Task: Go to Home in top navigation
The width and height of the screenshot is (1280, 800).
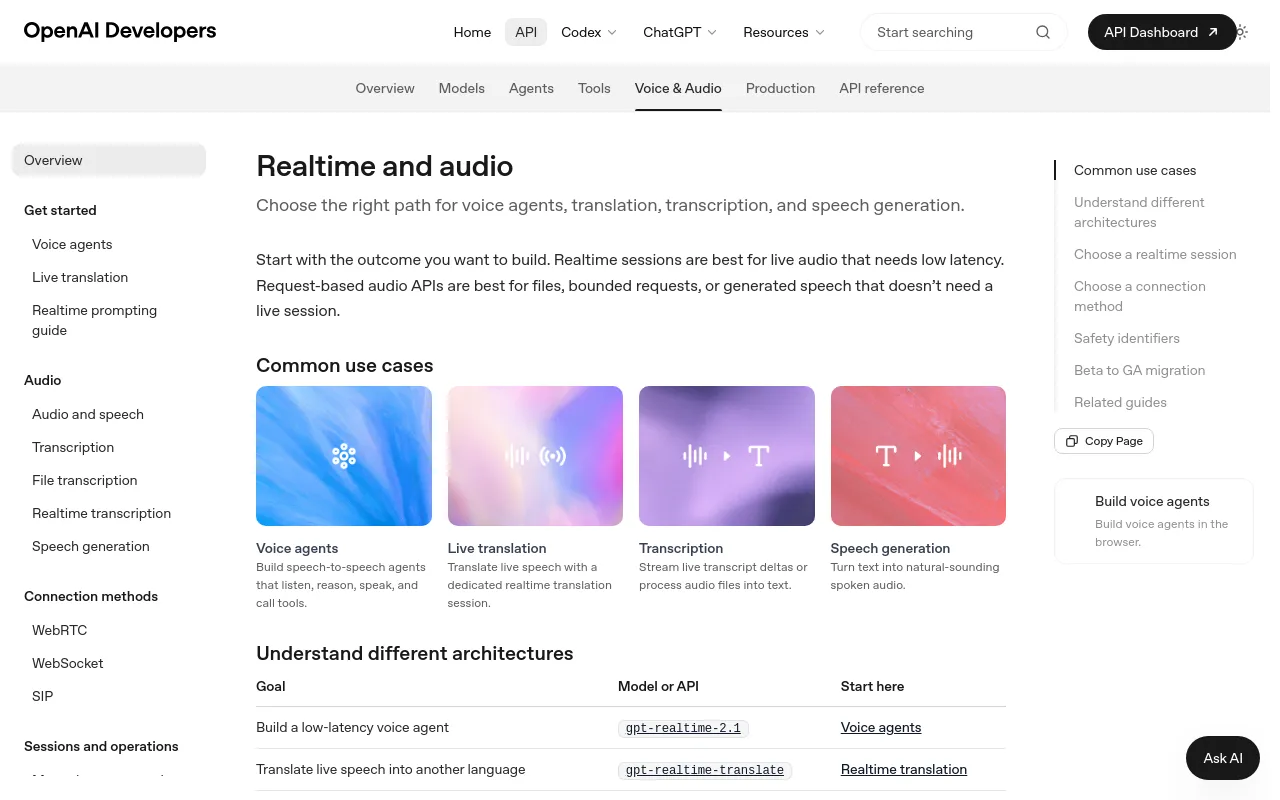Action: tap(472, 32)
